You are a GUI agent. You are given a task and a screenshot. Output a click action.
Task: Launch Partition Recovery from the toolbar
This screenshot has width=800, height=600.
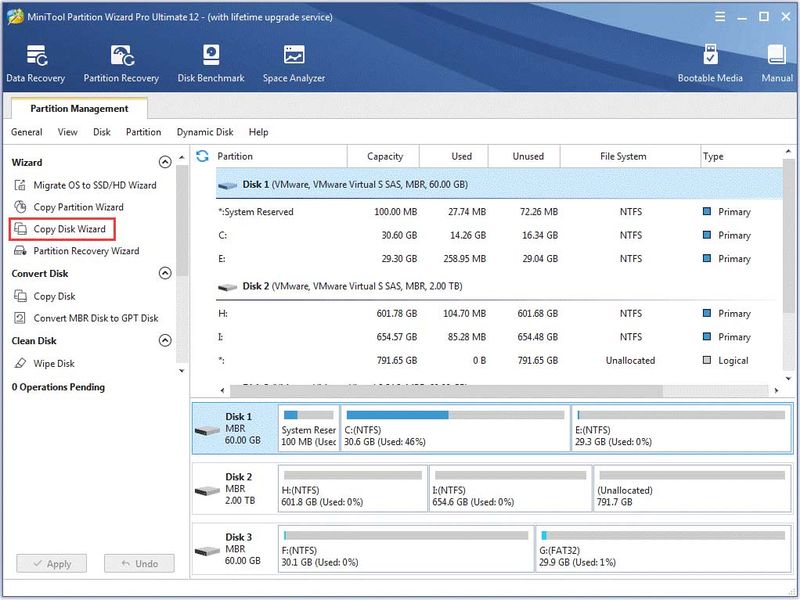[121, 64]
